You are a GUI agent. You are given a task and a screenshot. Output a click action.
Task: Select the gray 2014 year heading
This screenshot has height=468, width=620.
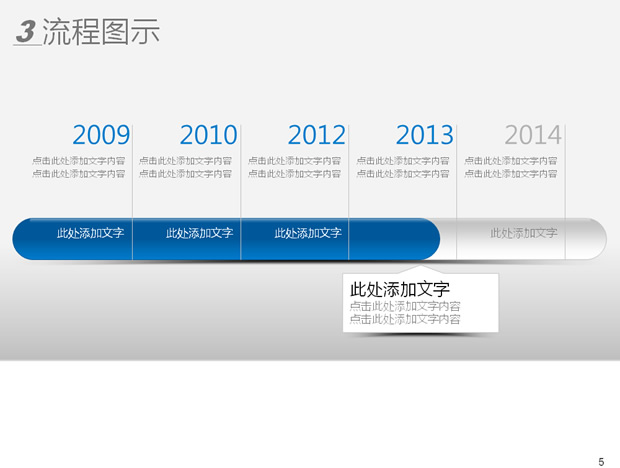tap(533, 135)
